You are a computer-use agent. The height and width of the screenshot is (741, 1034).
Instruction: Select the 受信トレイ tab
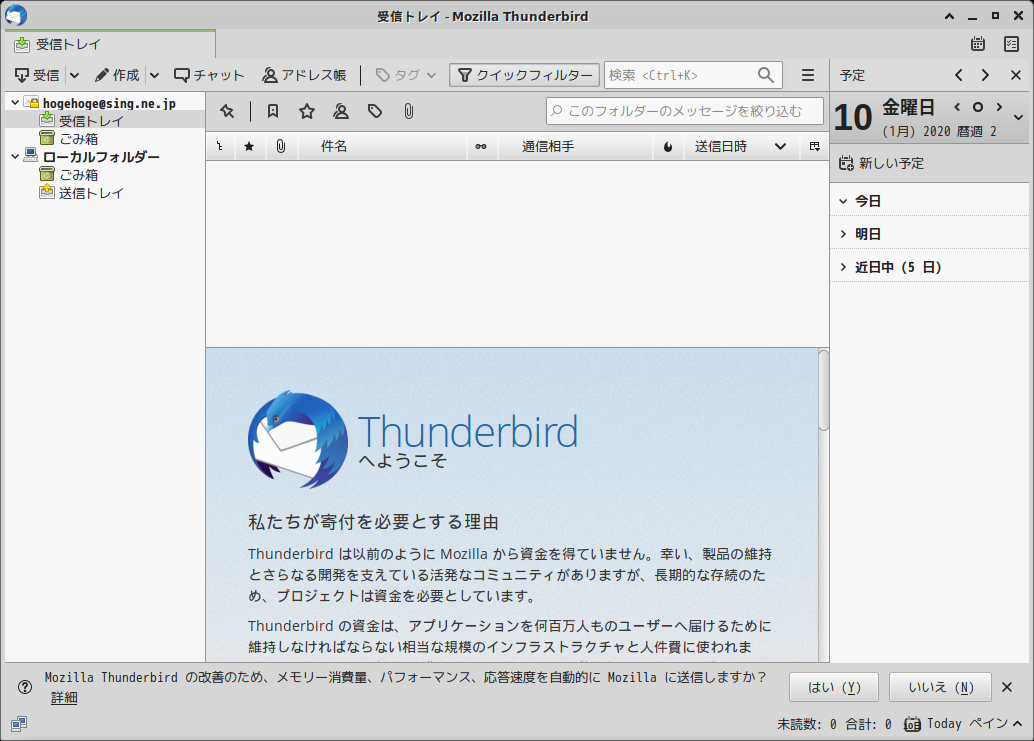click(x=110, y=44)
